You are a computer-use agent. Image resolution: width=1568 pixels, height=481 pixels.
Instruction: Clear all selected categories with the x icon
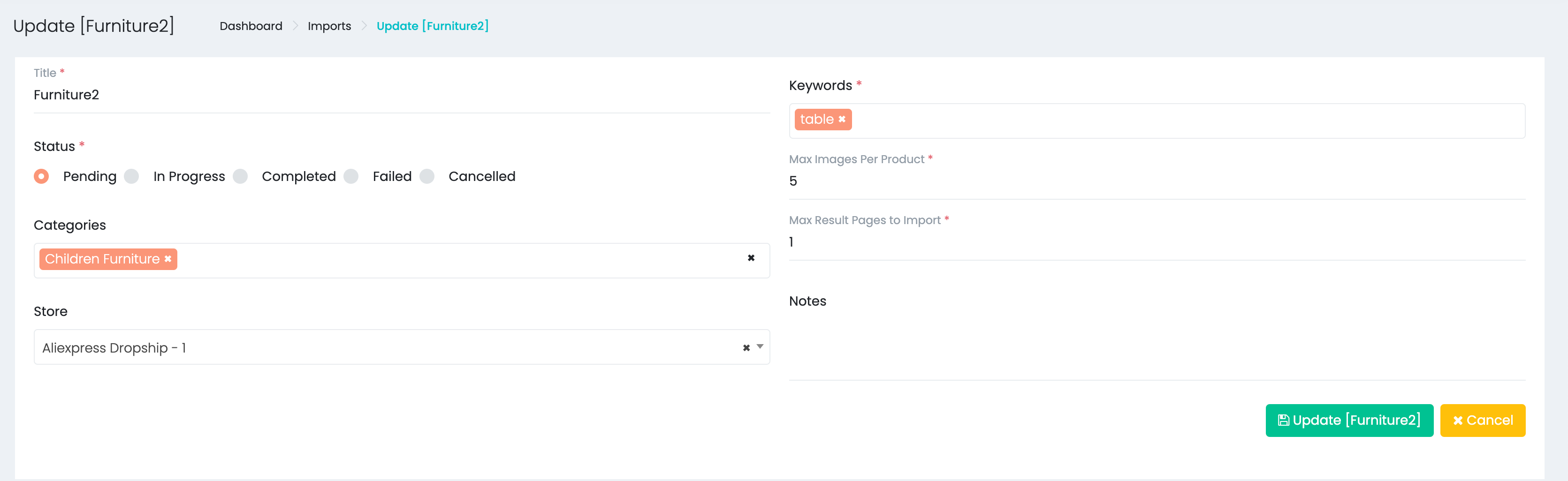tap(751, 258)
